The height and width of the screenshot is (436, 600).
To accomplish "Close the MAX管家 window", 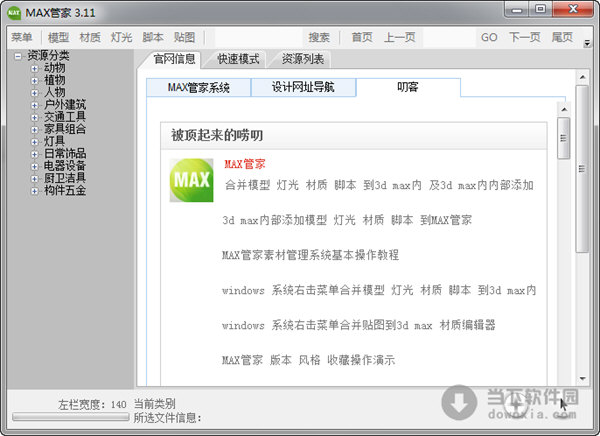I will click(573, 10).
